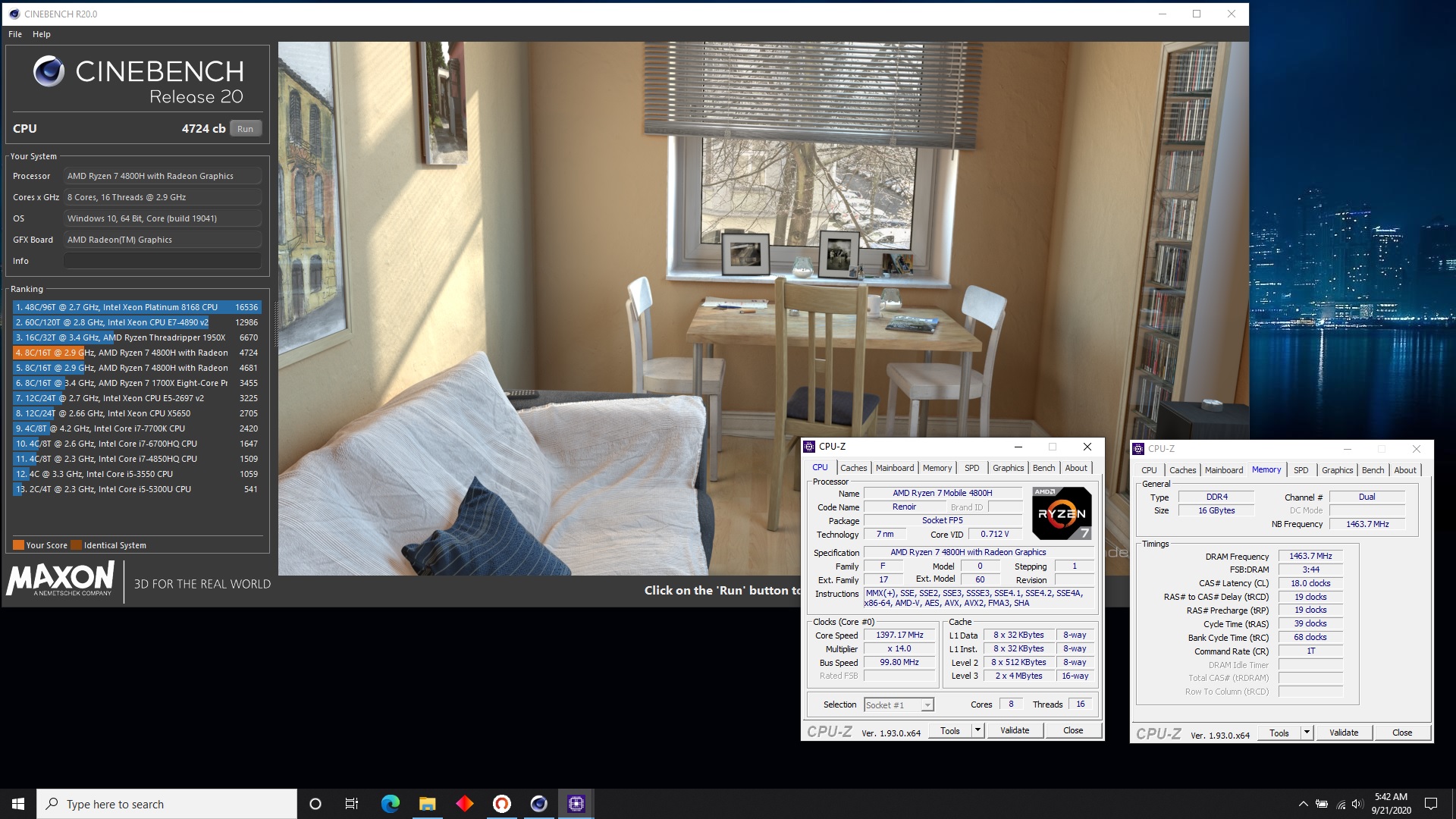Open CPU tab in CPU-Z Memory window

(x=1149, y=470)
